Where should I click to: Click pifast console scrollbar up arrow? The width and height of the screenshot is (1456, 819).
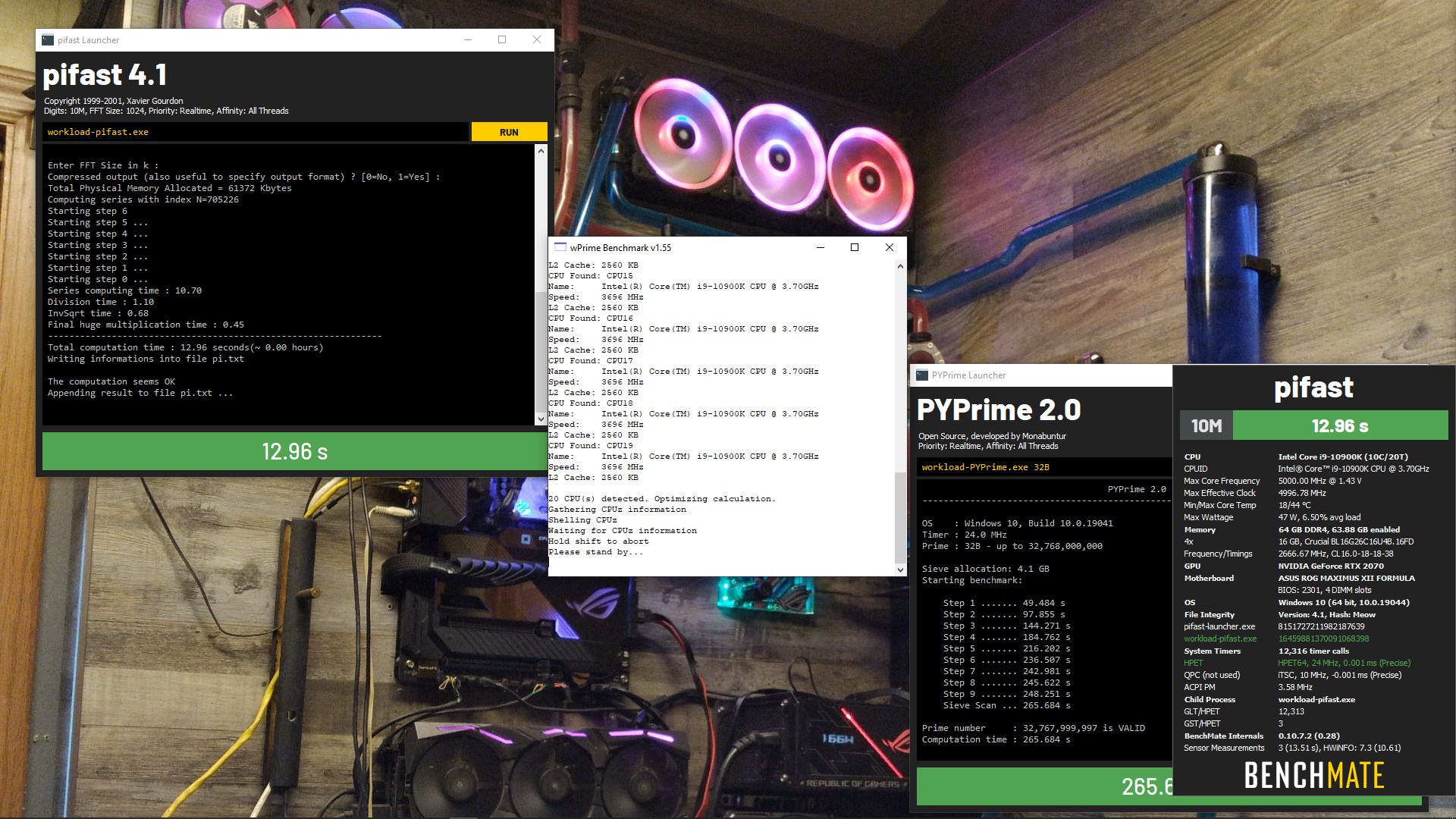click(541, 151)
